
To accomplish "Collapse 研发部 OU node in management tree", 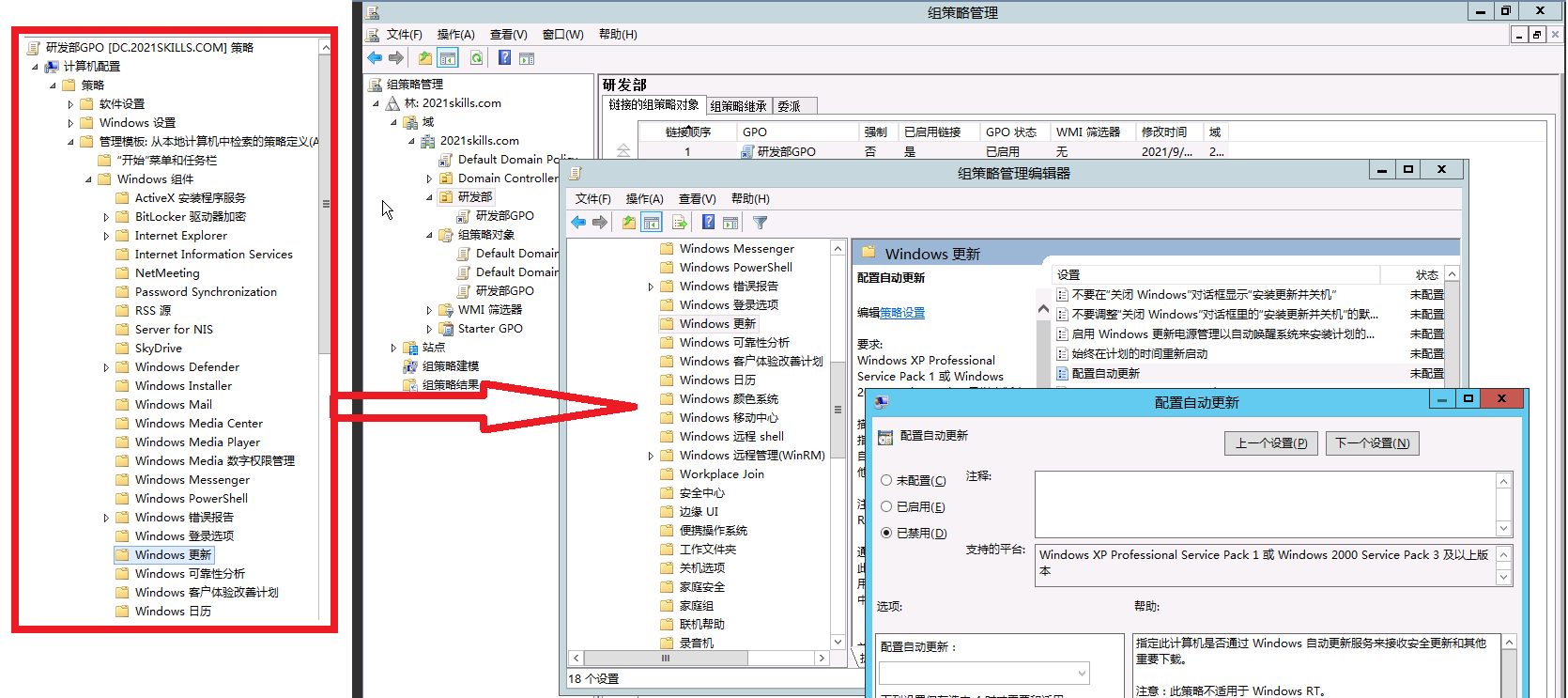I will click(429, 197).
